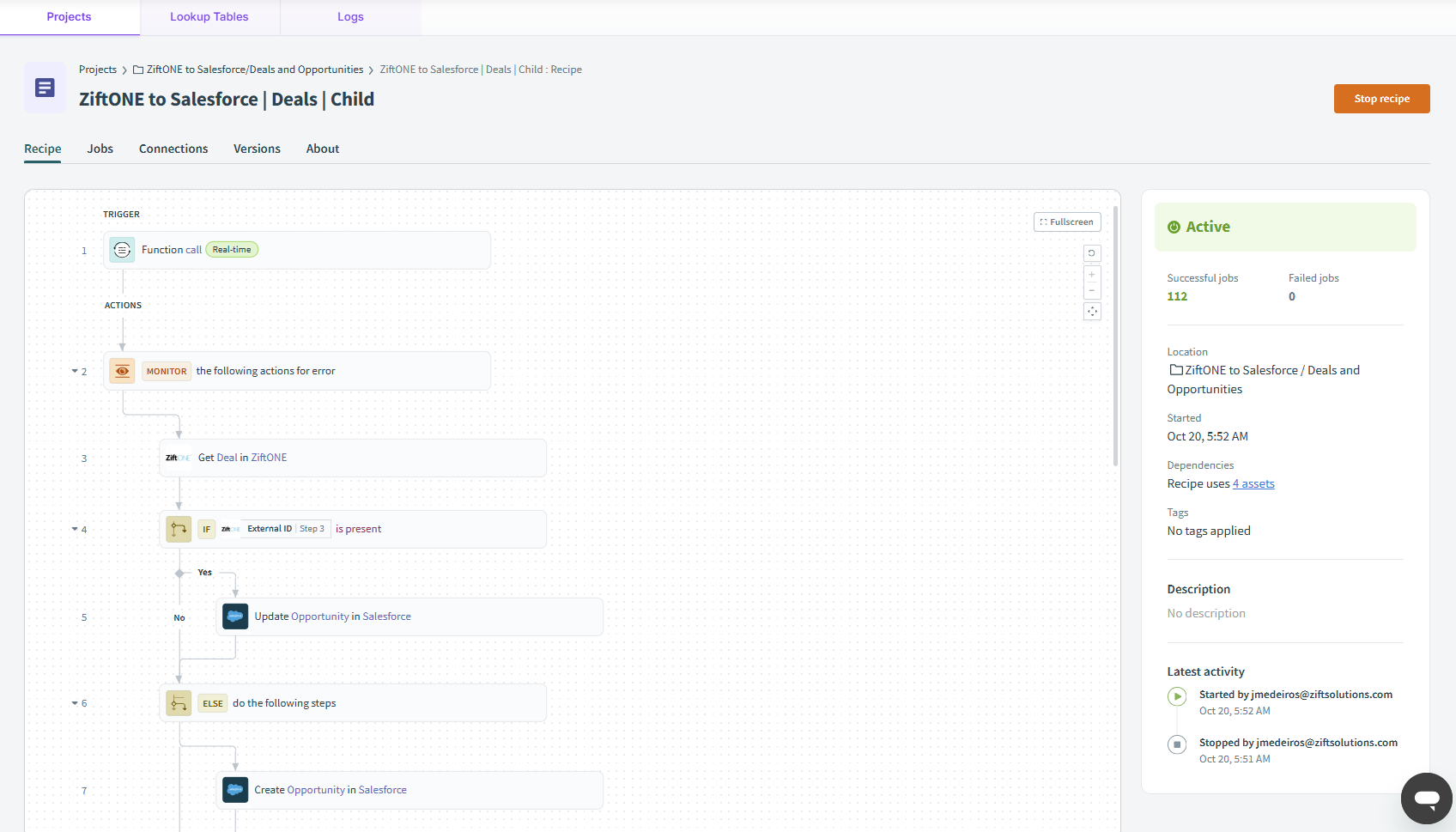Screen dimensions: 1456x832
Task: Click 'Started by jmedeiros@ziftsolutions.com' activity entry
Action: point(1295,695)
